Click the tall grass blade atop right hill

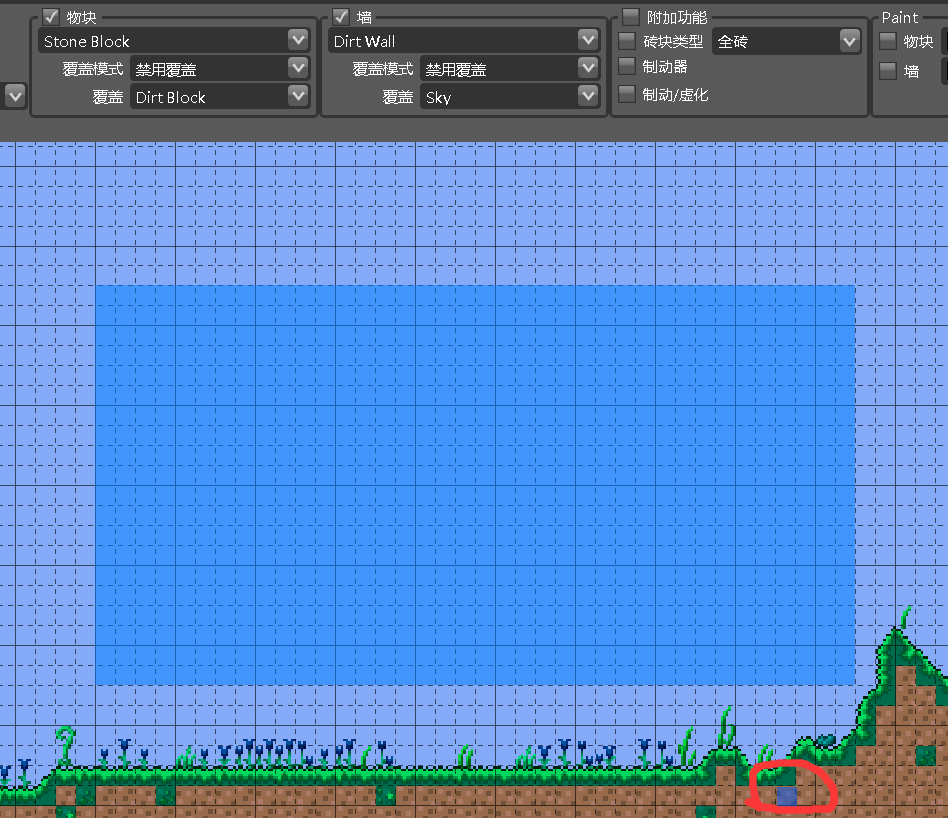903,618
